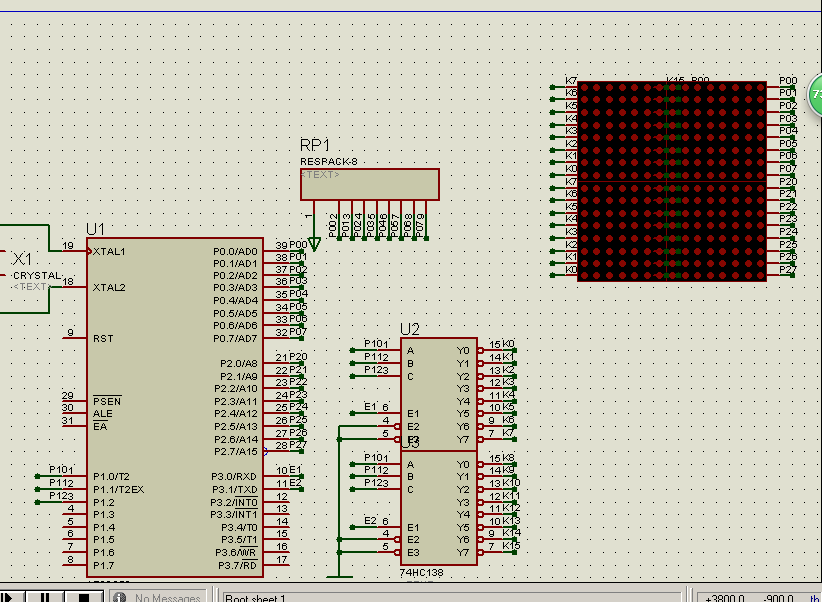
Task: Click the P0.0/AD0 pin name
Action: (x=235, y=251)
